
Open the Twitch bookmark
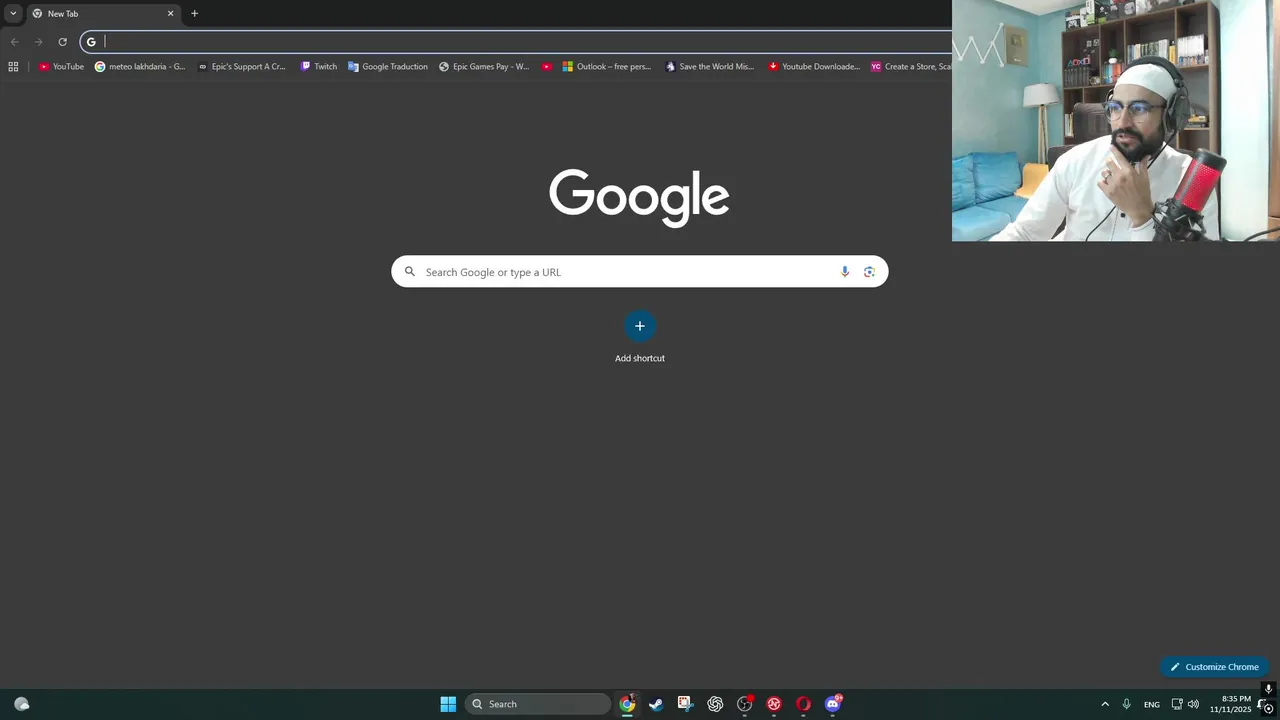(x=319, y=67)
